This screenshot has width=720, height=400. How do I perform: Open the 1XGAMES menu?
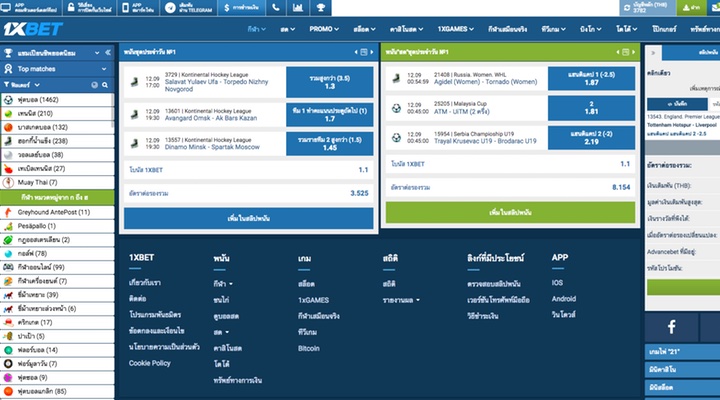[x=455, y=29]
